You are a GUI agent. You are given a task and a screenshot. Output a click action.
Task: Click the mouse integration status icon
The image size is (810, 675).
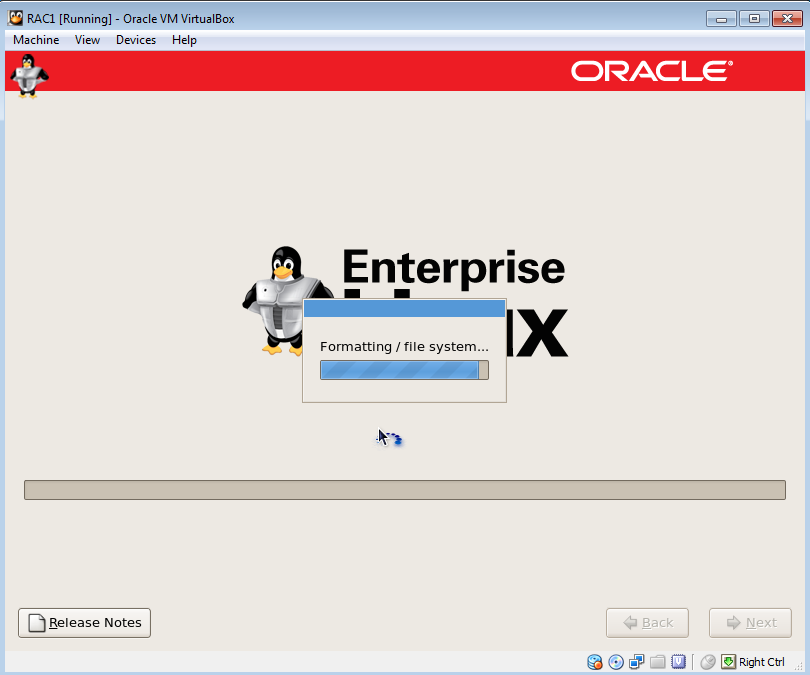pos(708,662)
